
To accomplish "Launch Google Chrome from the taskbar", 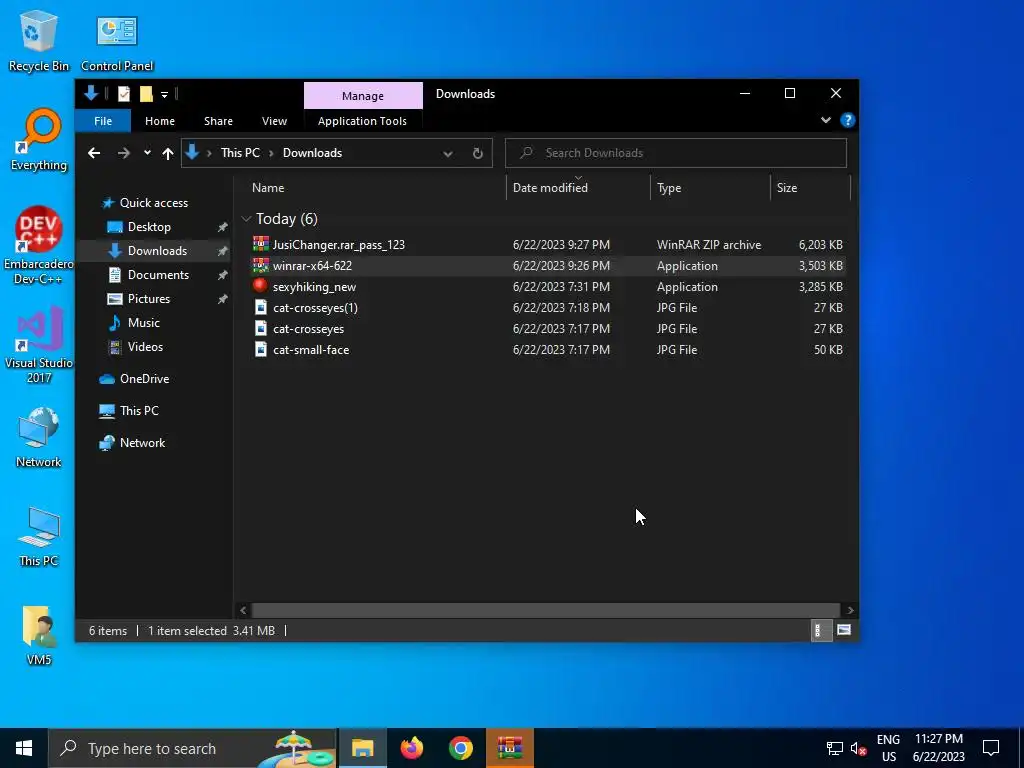I will [x=460, y=748].
